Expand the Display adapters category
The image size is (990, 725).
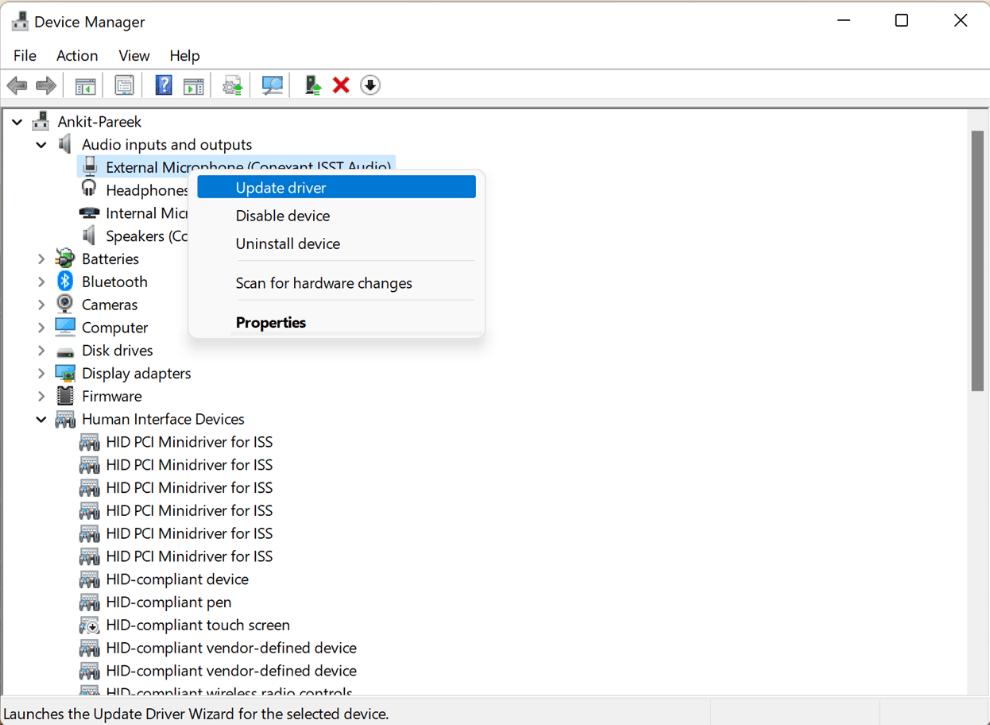coord(41,373)
